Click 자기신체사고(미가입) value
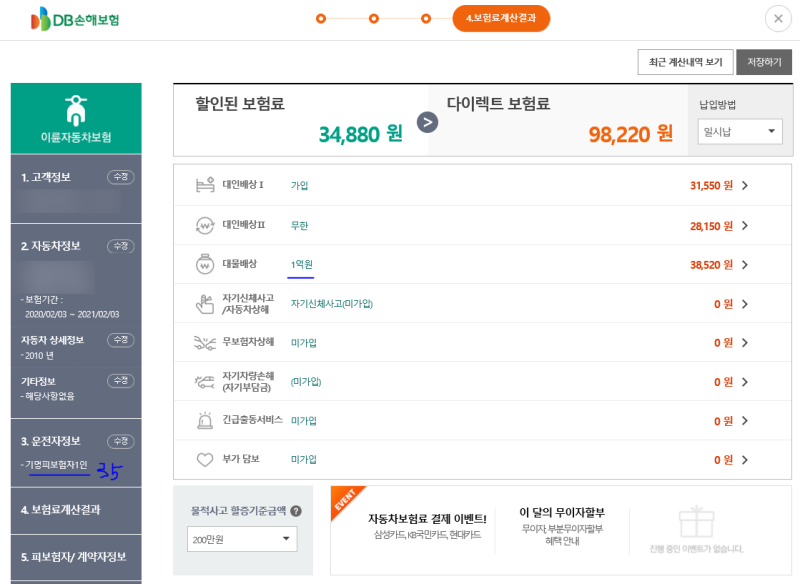 pos(332,304)
